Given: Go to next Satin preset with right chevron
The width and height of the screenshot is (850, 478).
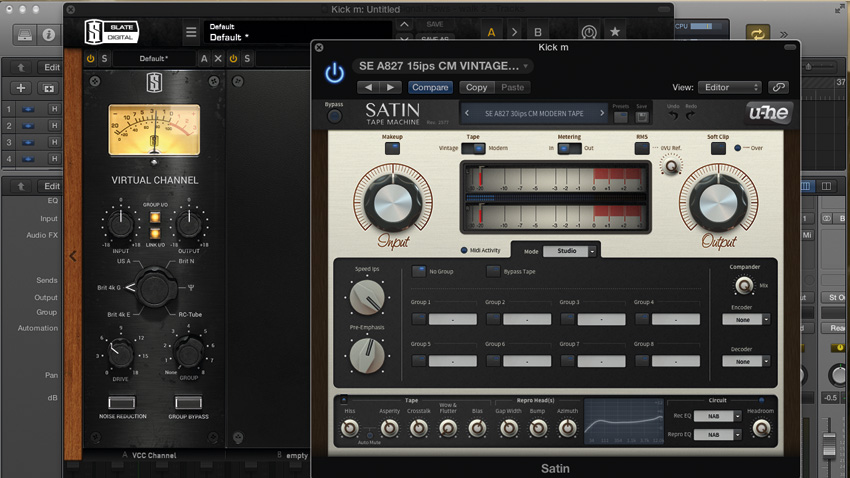Looking at the screenshot, I should click(601, 113).
